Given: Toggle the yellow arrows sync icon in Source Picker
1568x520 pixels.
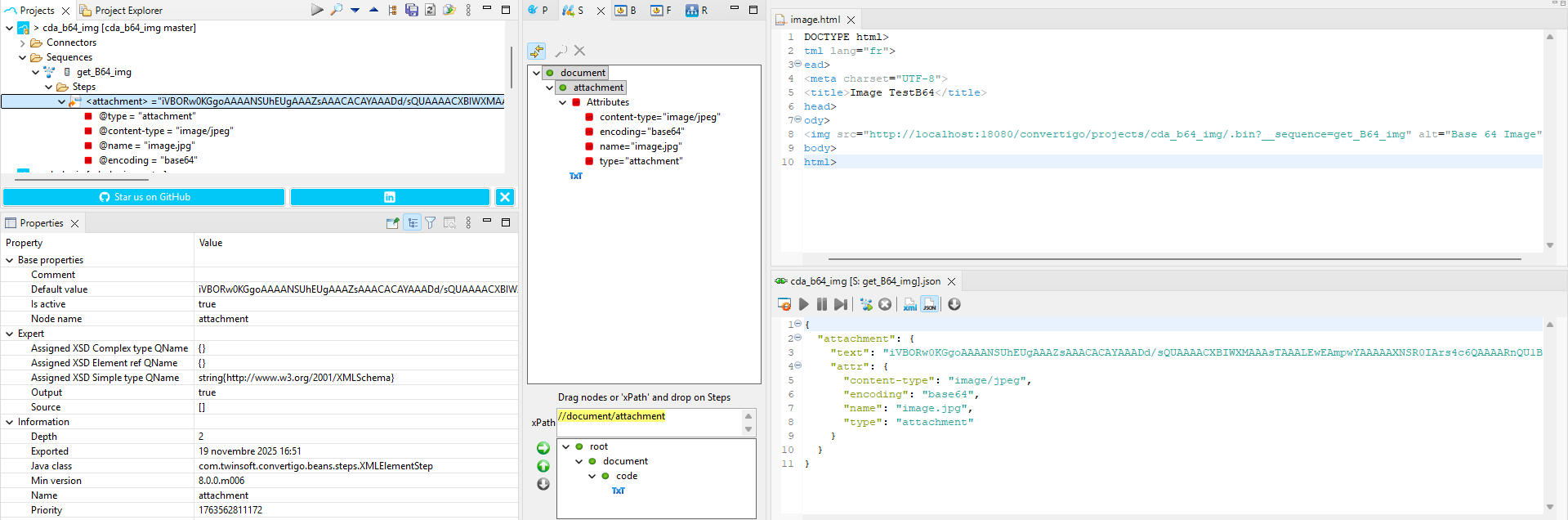Looking at the screenshot, I should coord(537,51).
